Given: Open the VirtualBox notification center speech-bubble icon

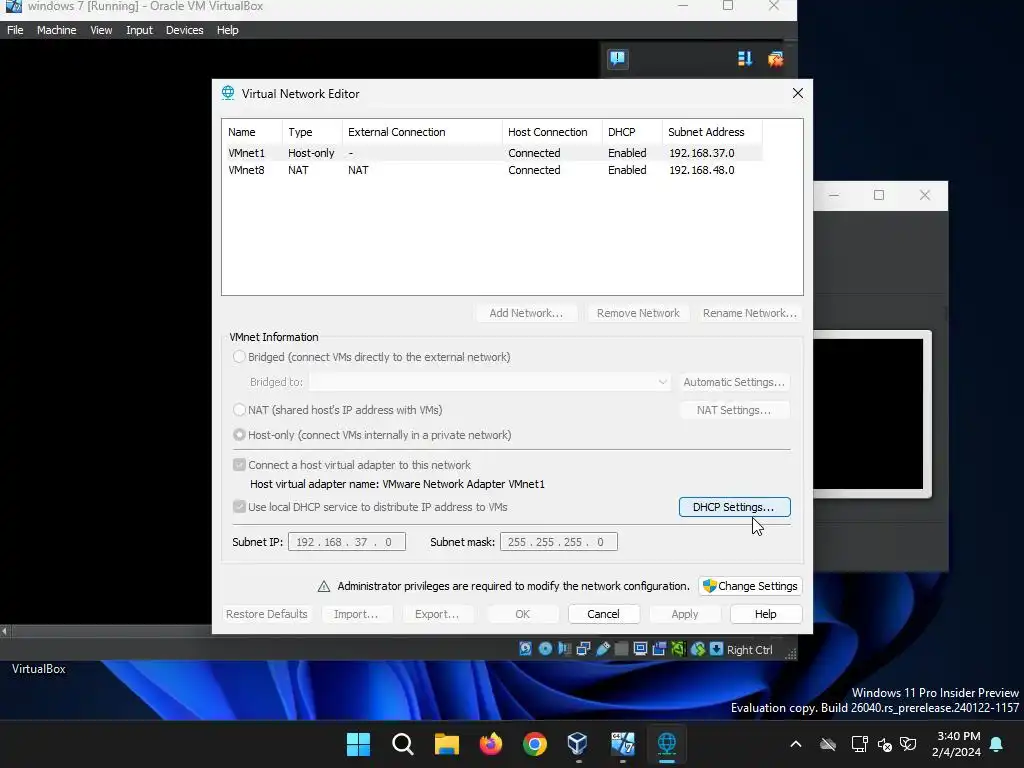Looking at the screenshot, I should 618,59.
